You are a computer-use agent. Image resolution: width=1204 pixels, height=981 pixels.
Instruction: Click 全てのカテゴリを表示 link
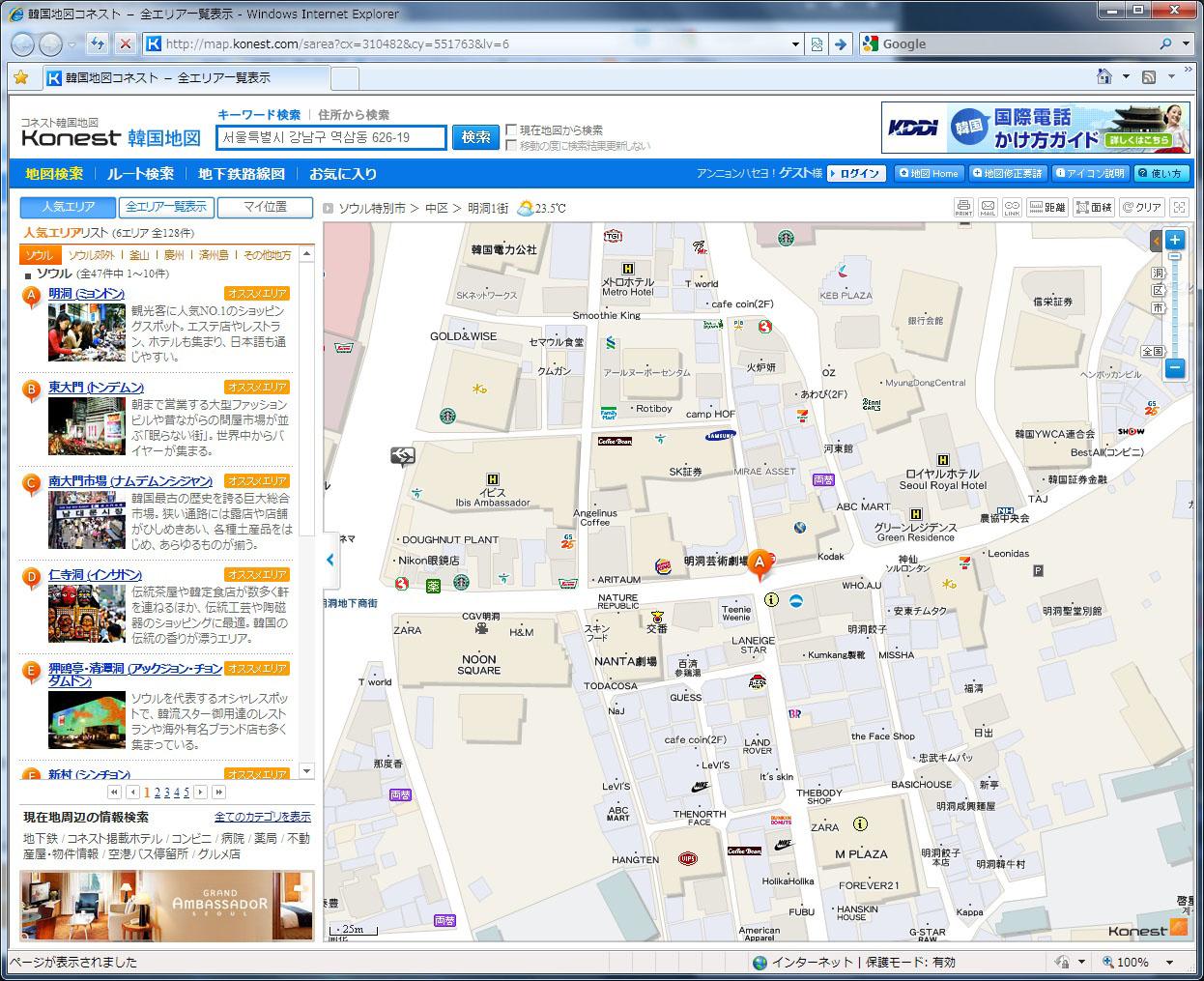pos(263,817)
